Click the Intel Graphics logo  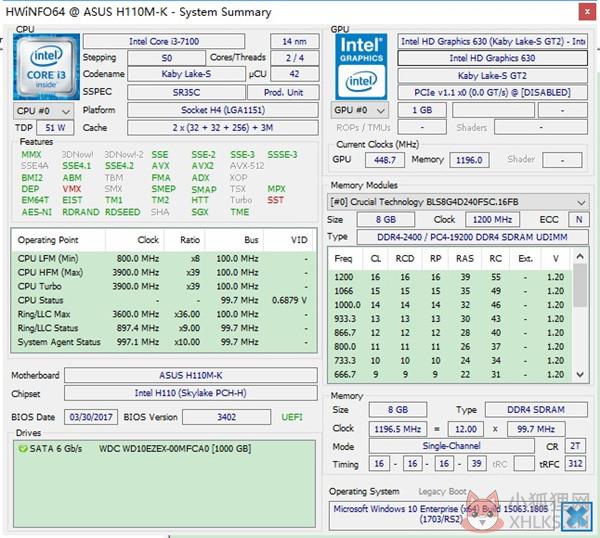[x=361, y=67]
